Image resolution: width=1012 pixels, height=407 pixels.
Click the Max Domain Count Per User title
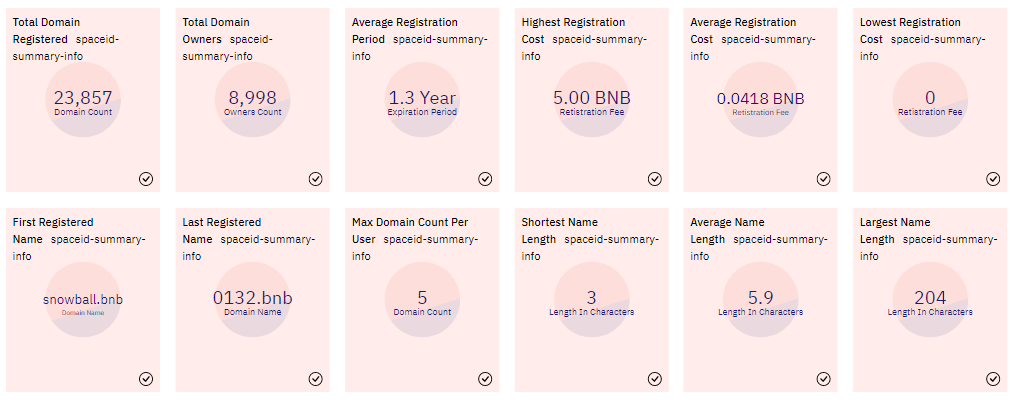click(x=410, y=222)
